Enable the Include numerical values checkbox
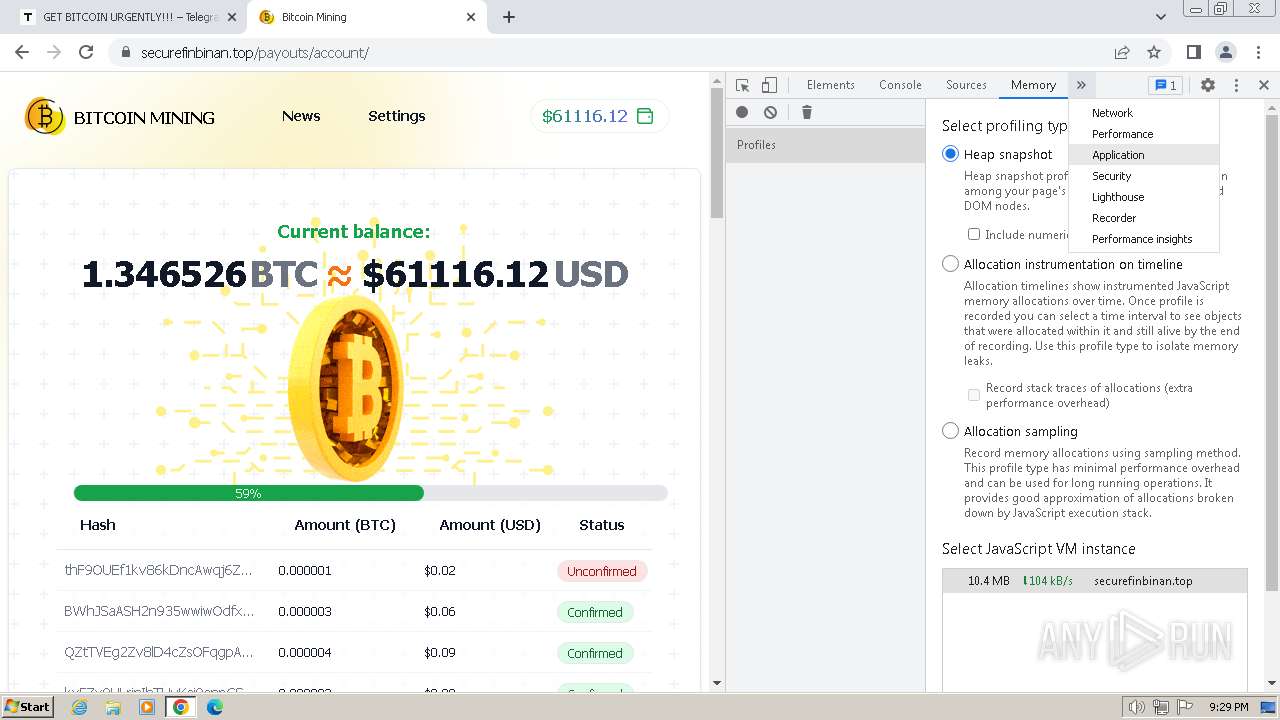The image size is (1280, 720). (x=973, y=234)
